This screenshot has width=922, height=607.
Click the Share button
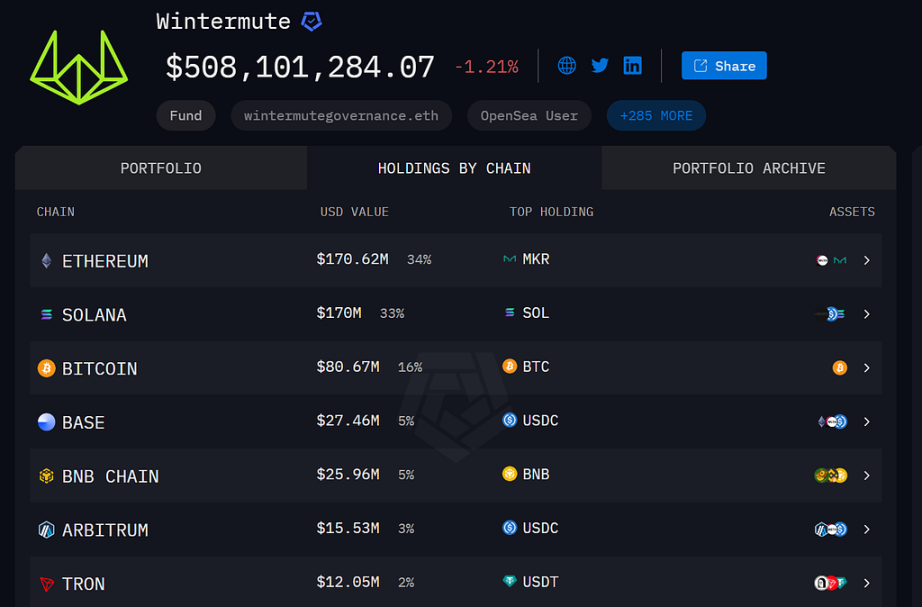pyautogui.click(x=724, y=66)
